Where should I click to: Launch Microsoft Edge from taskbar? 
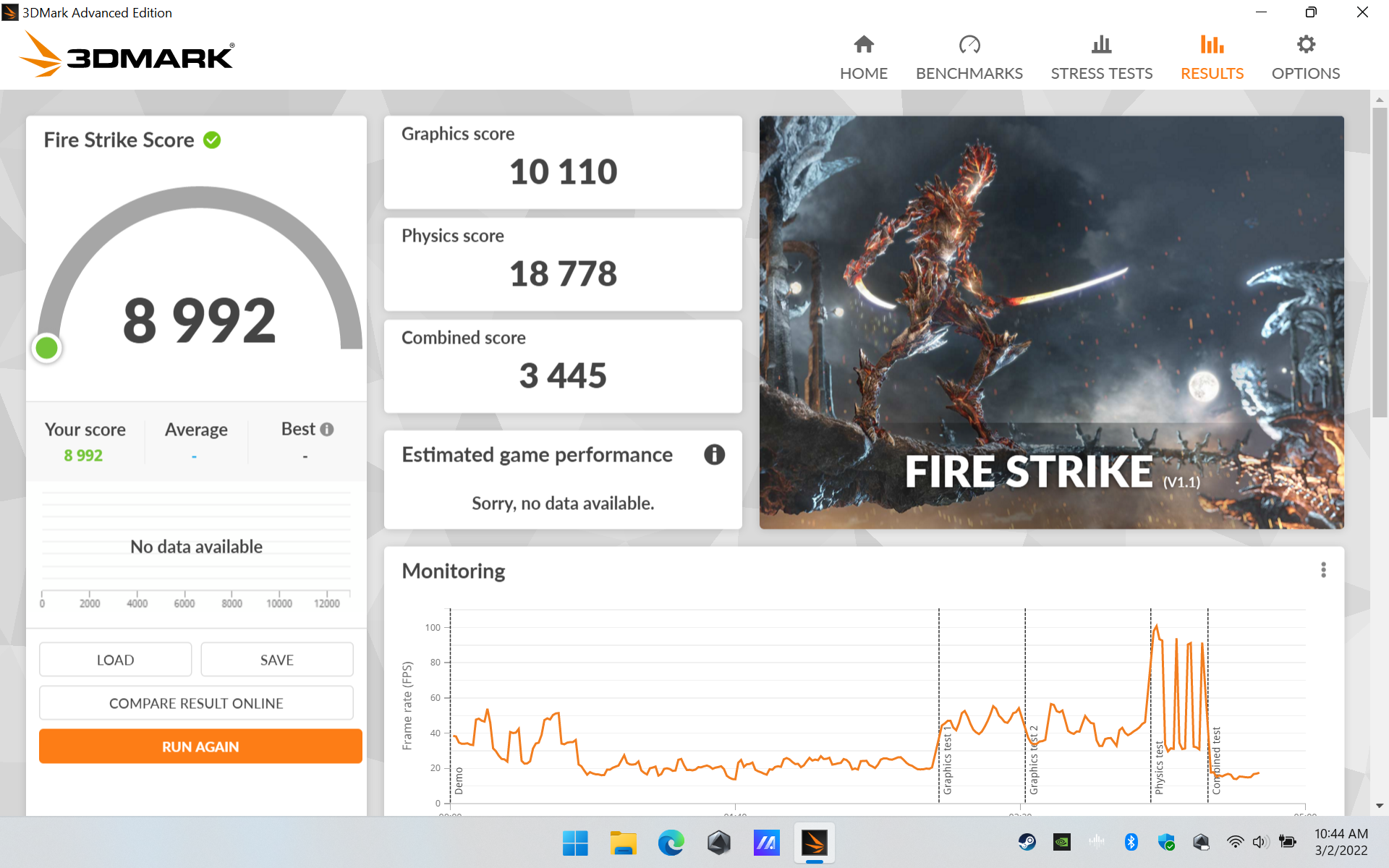click(671, 843)
